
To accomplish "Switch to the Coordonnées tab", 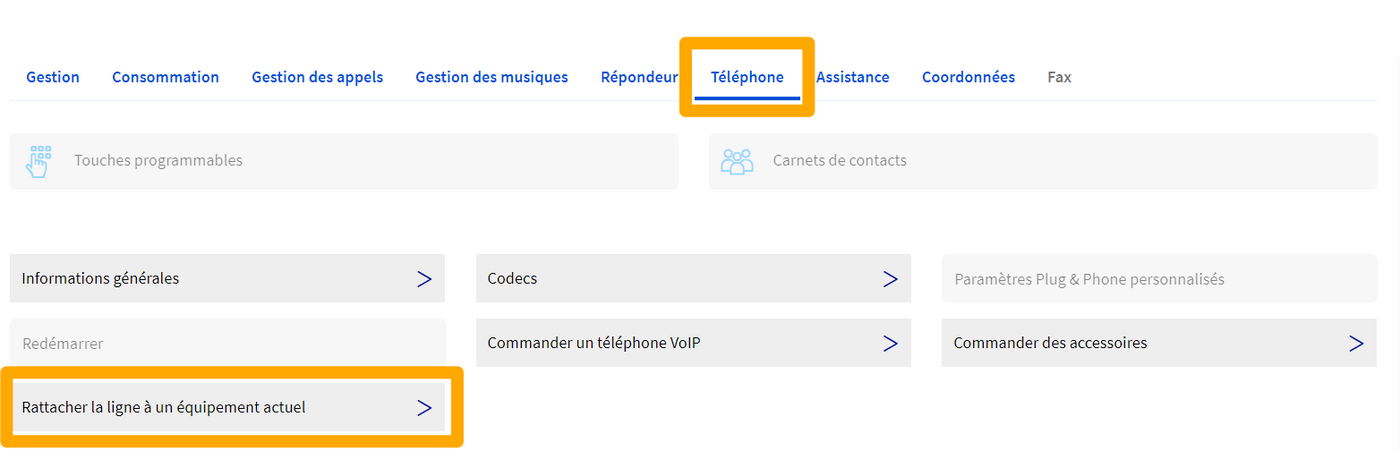I will [968, 77].
